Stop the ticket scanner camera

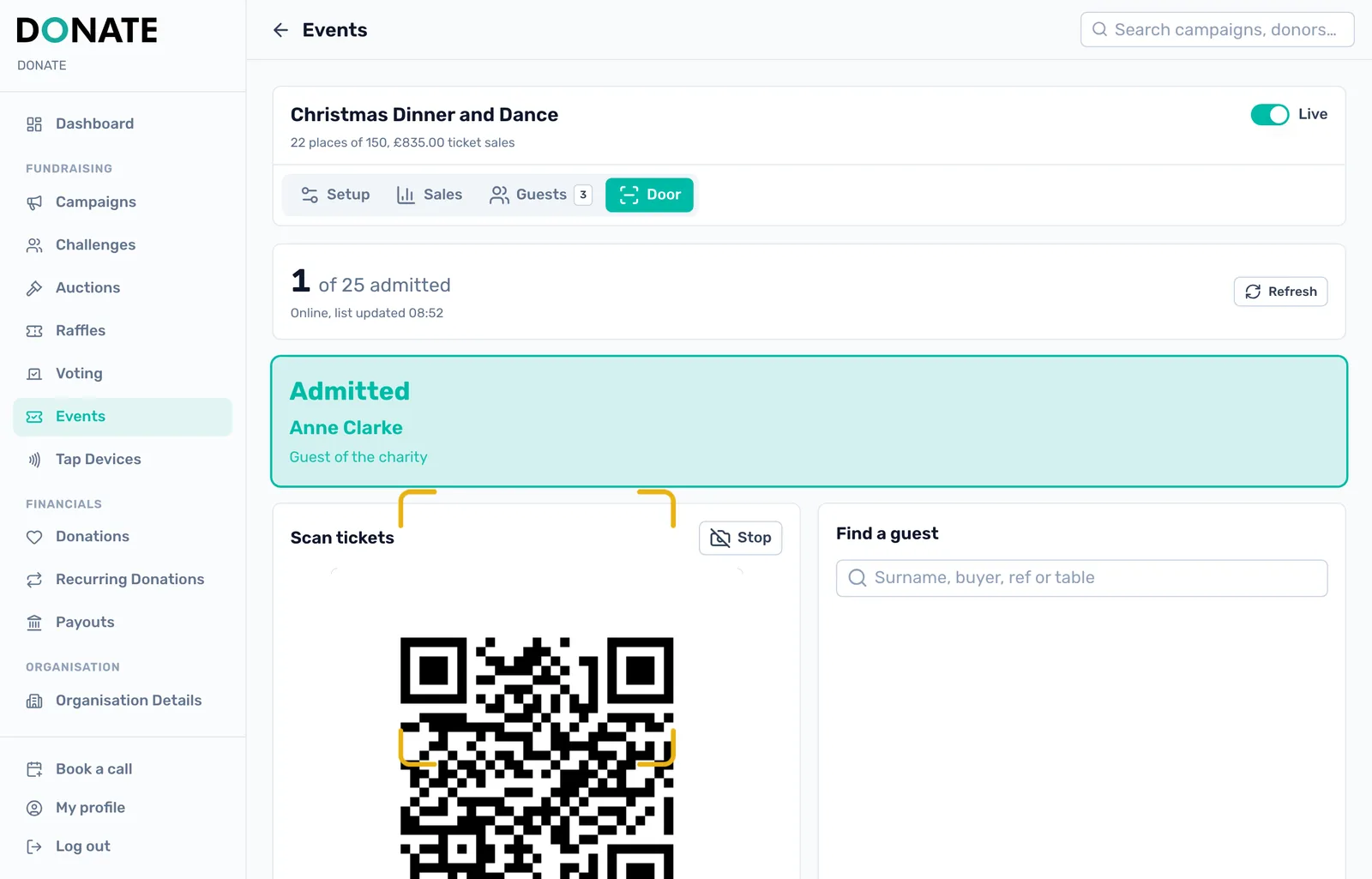740,538
